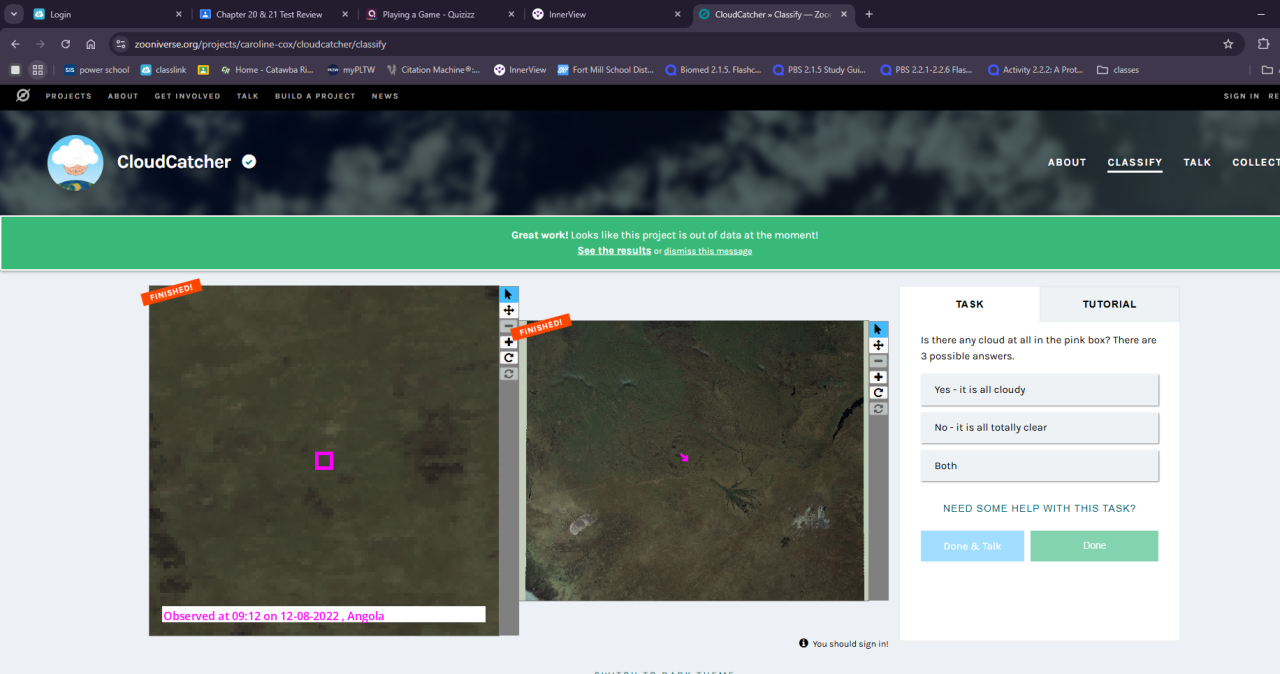Reset the view of the wide-area image
This screenshot has height=674, width=1280.
[x=879, y=408]
